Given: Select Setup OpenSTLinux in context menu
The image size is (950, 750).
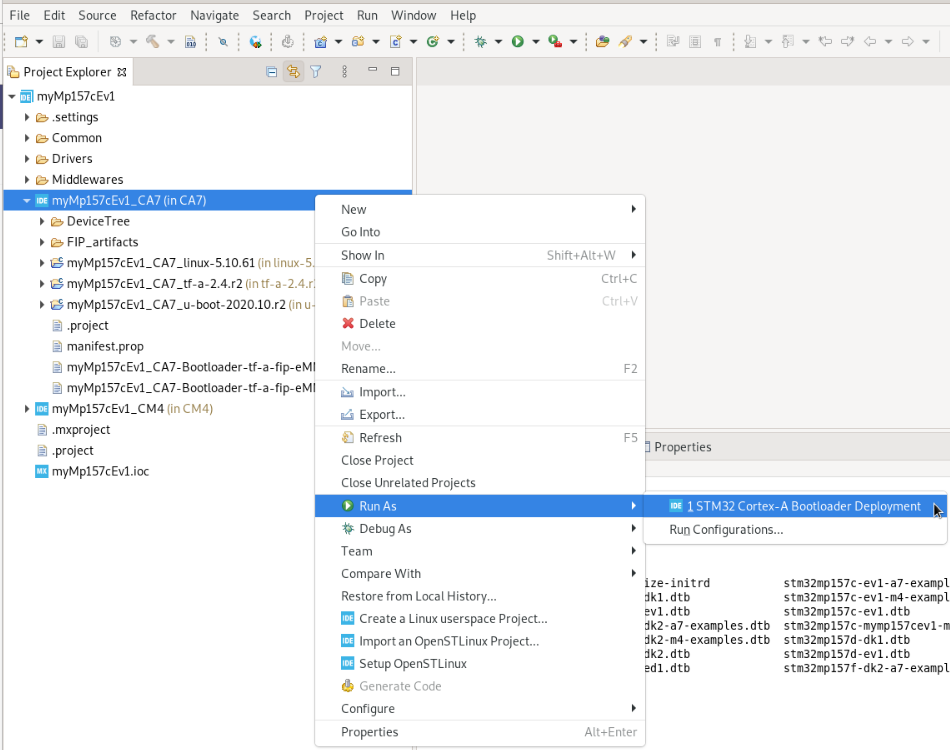Looking at the screenshot, I should [480, 663].
